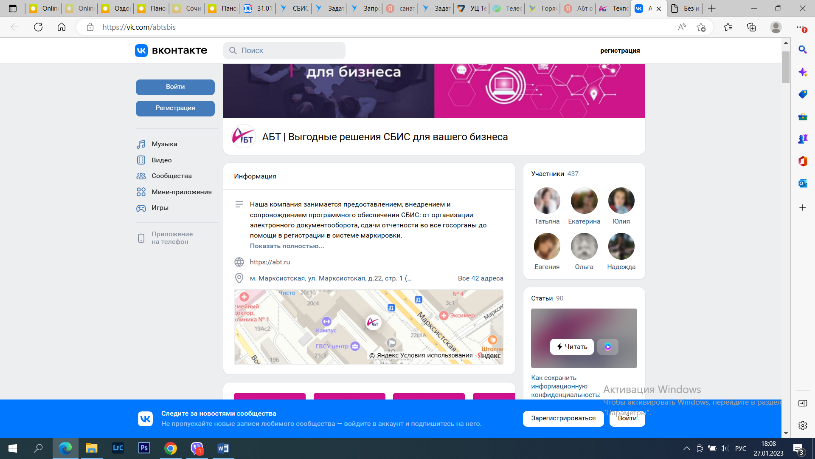Viewport: 815px width, 459px height.
Task: Expand the list via Все 42 адреса
Action: [480, 278]
